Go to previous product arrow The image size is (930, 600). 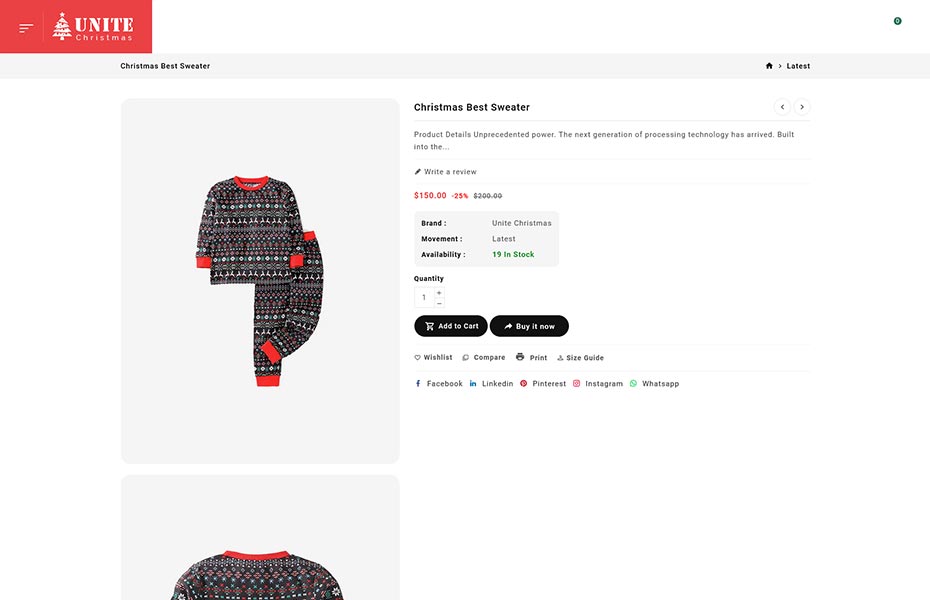pos(782,107)
